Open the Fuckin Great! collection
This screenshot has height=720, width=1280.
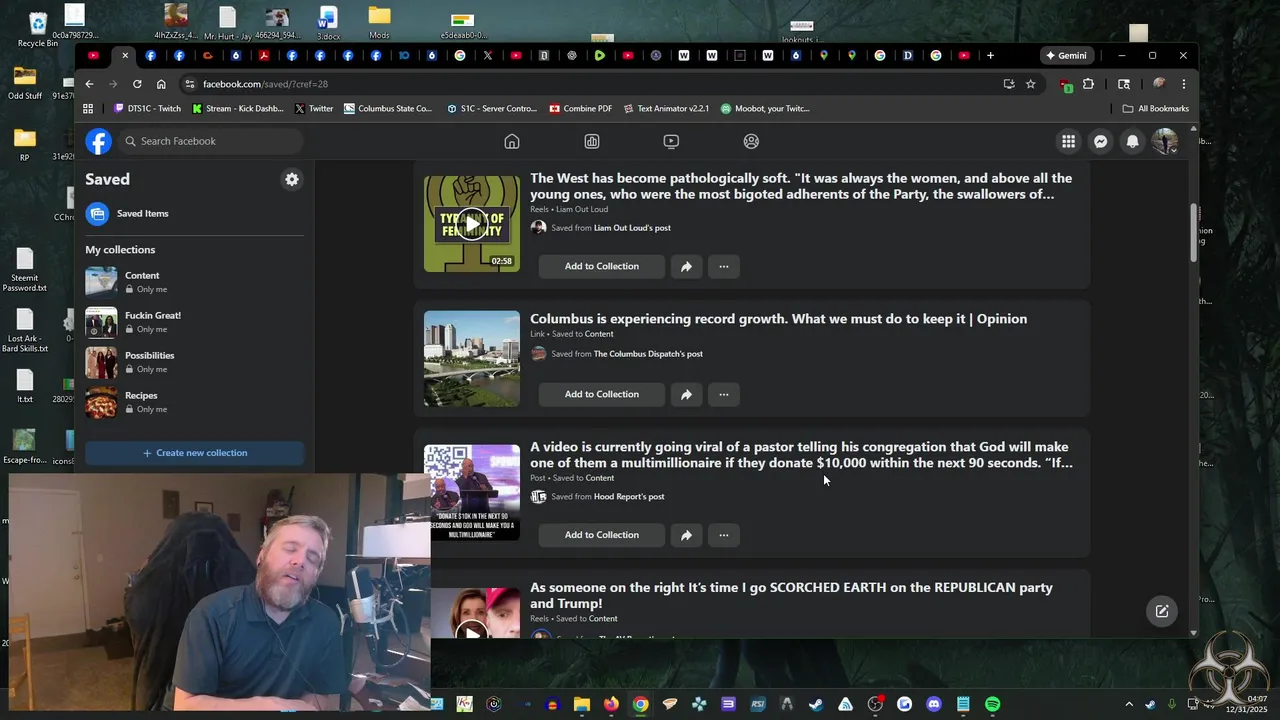pyautogui.click(x=194, y=322)
